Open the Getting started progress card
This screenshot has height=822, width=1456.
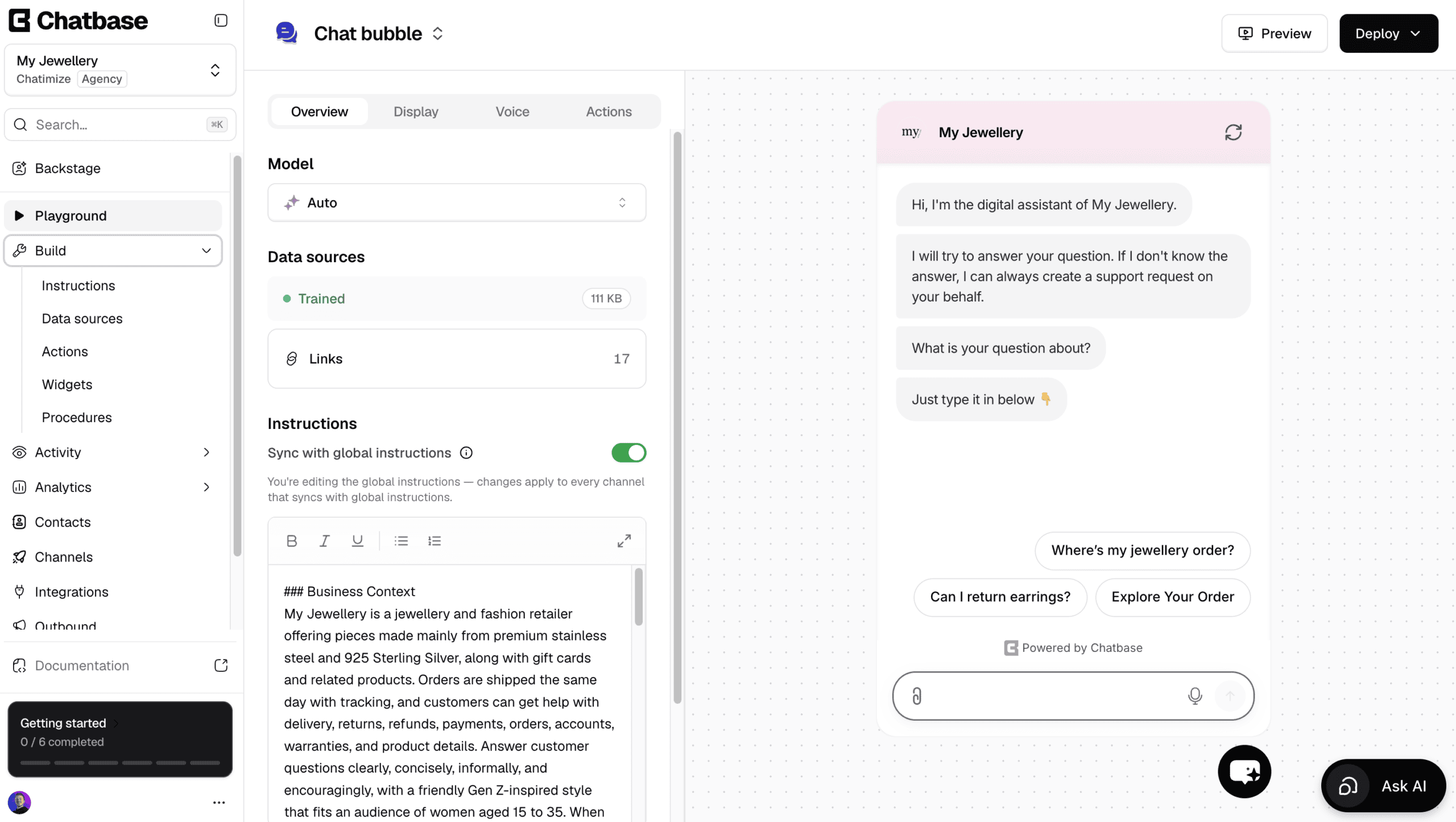[120, 739]
